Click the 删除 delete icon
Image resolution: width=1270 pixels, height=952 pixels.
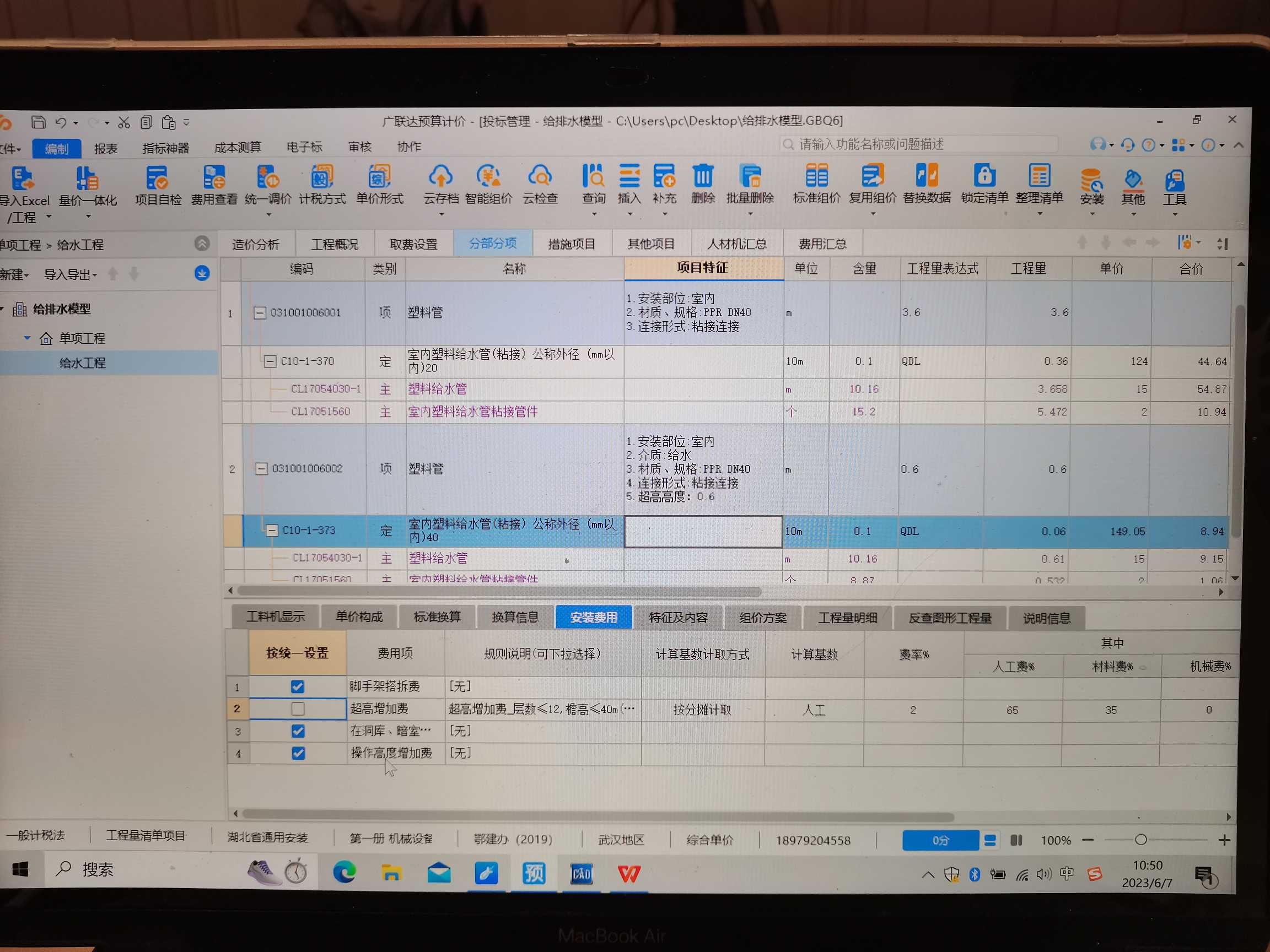(703, 176)
